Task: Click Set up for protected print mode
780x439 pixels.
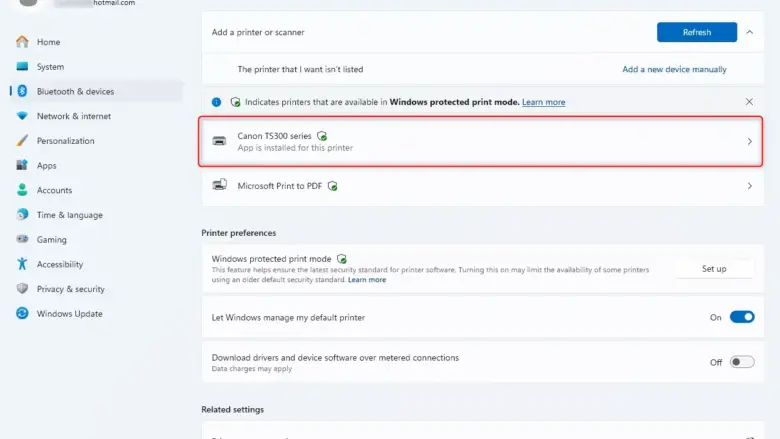Action: (x=714, y=268)
